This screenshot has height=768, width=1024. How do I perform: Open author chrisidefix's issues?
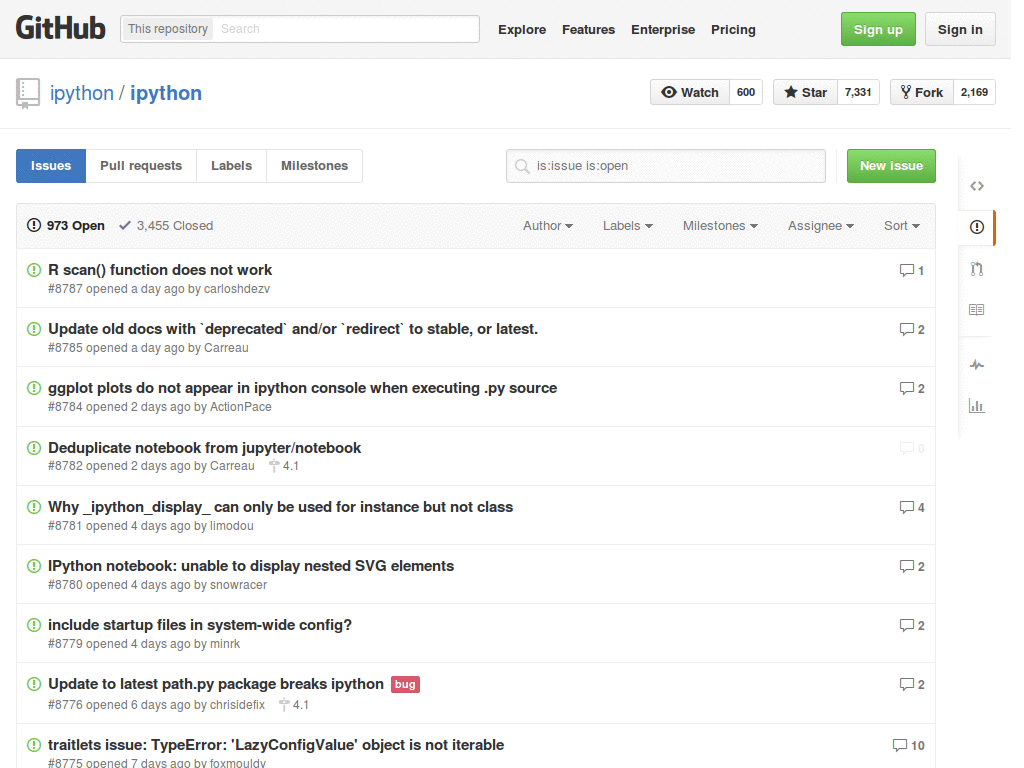(237, 705)
